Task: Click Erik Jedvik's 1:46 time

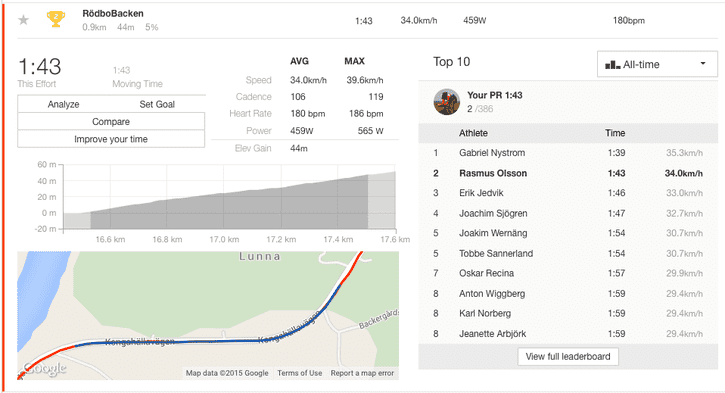Action: 616,193
